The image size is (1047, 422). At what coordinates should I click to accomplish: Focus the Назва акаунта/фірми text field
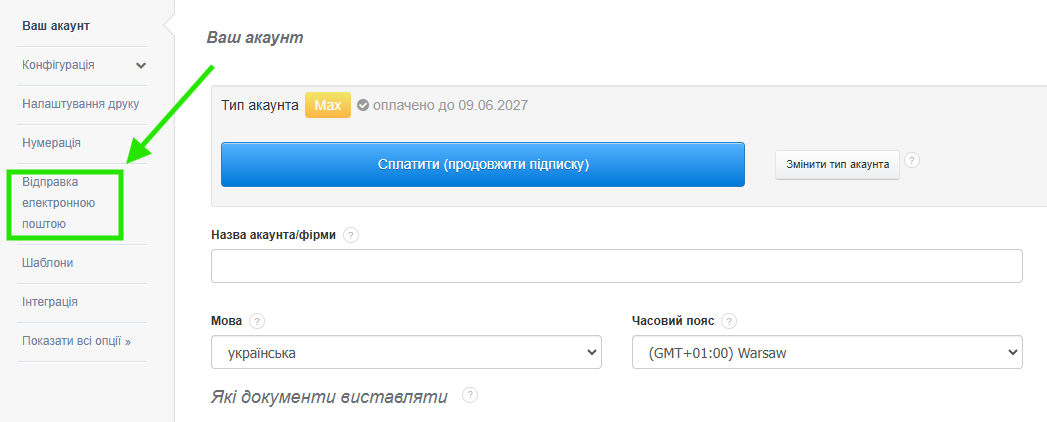tap(616, 266)
